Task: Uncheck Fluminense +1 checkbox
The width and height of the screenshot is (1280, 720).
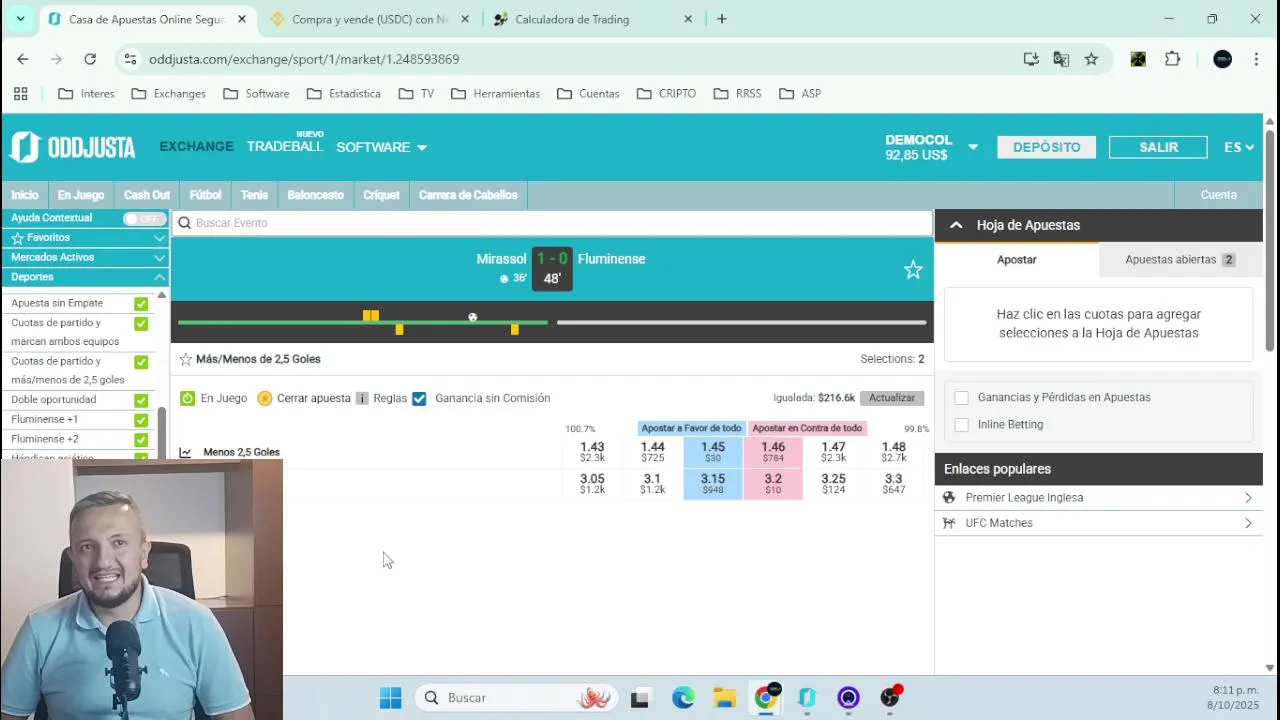Action: click(x=141, y=420)
